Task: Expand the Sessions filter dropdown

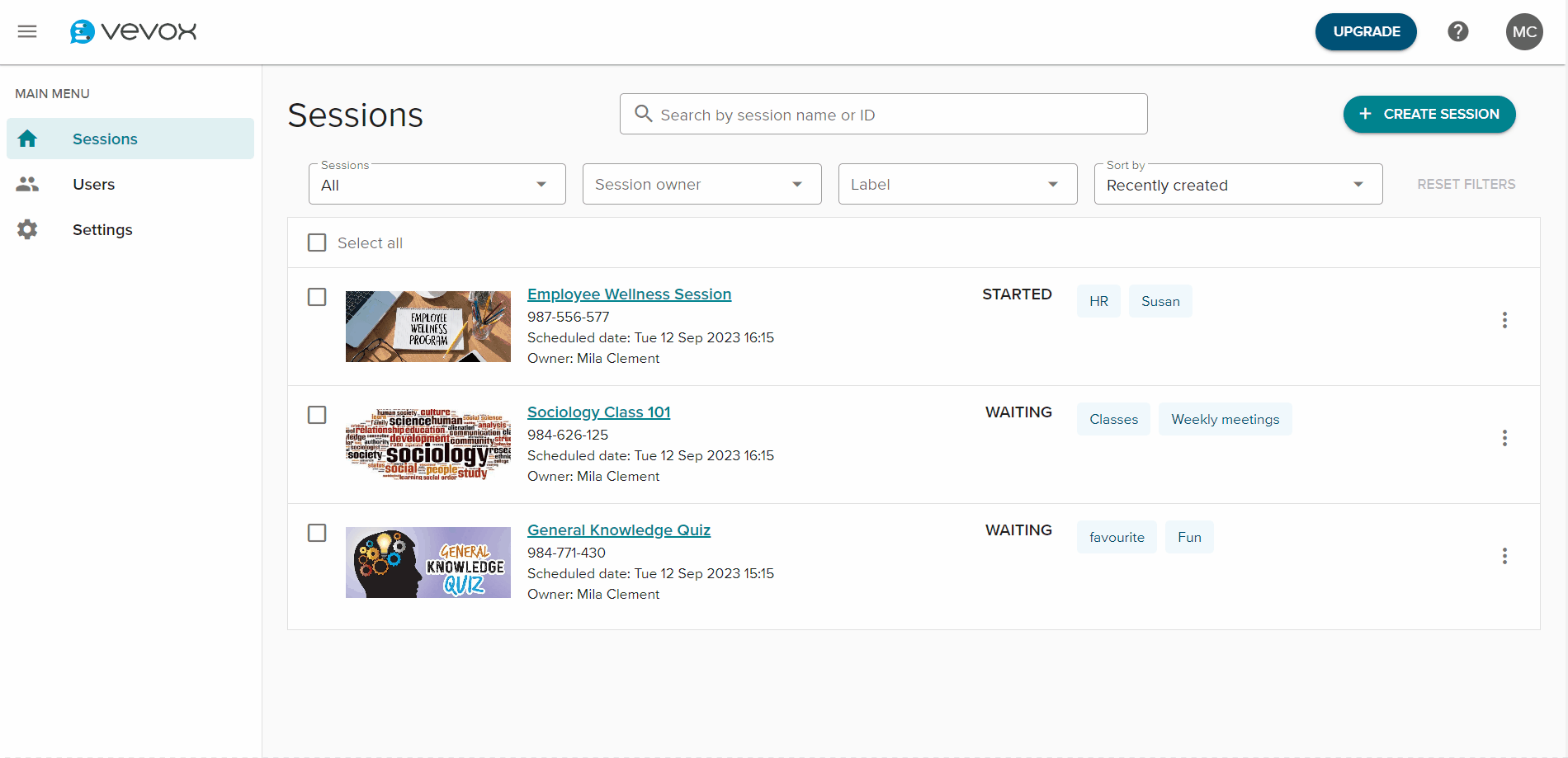Action: point(437,184)
